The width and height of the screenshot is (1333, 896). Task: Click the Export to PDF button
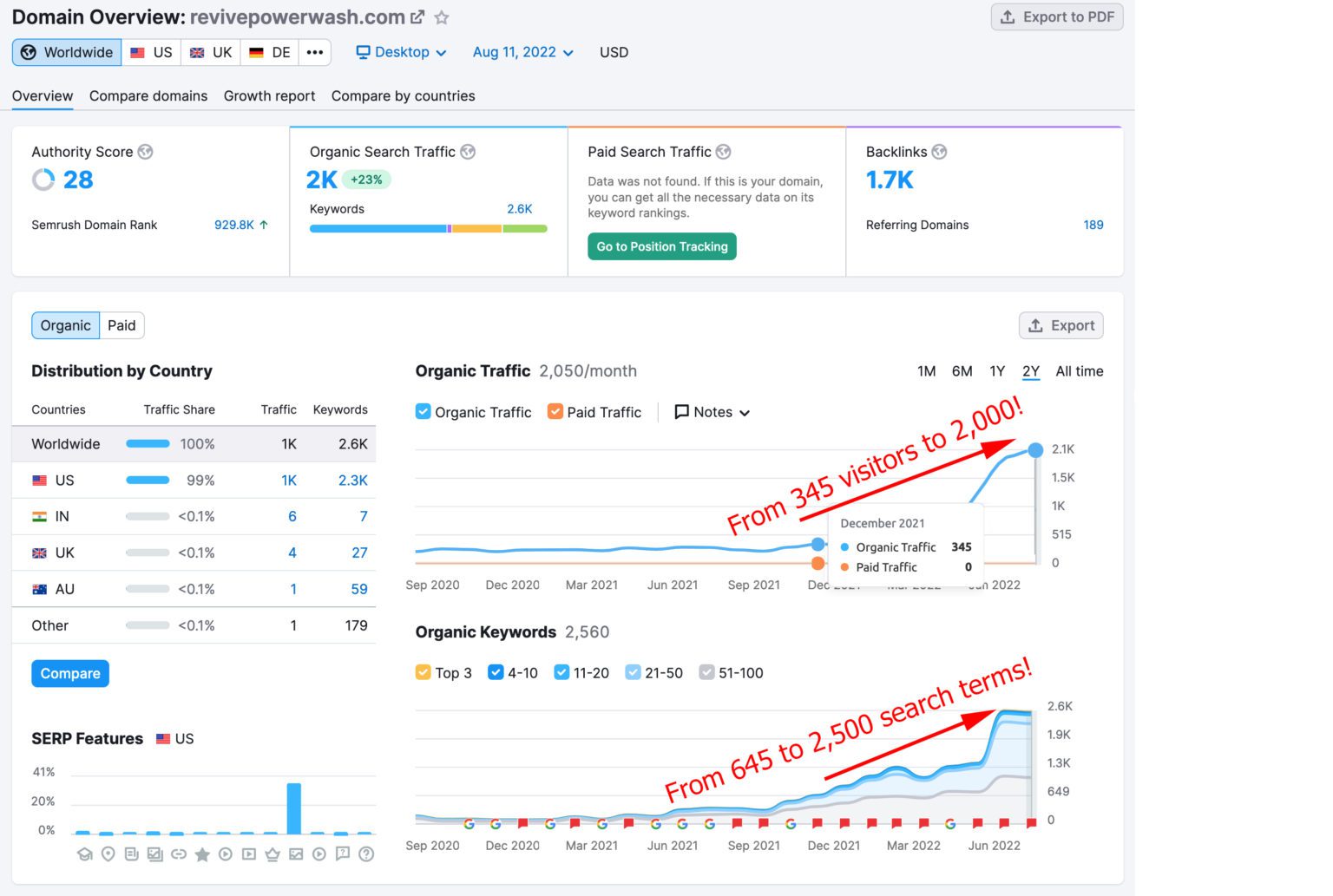[1057, 17]
